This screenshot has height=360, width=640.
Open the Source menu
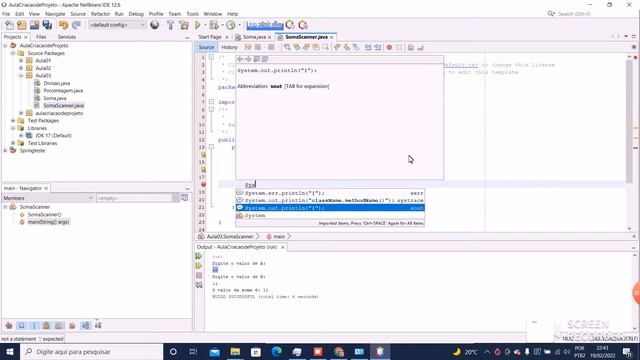(78, 14)
